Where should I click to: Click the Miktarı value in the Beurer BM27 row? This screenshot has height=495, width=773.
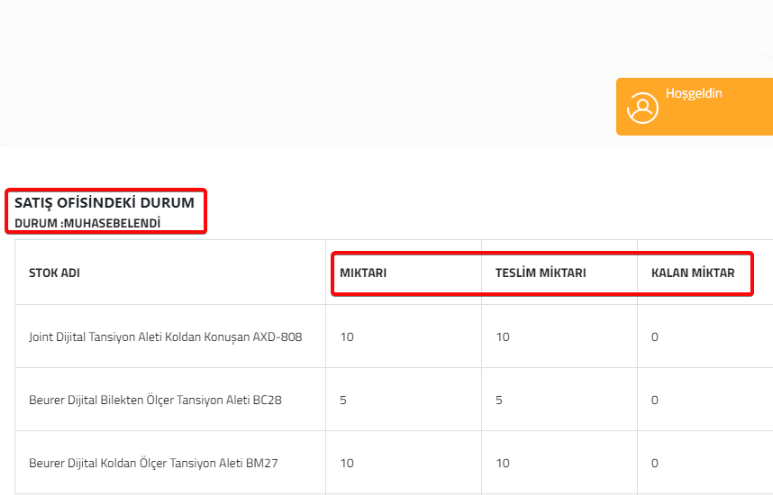347,463
